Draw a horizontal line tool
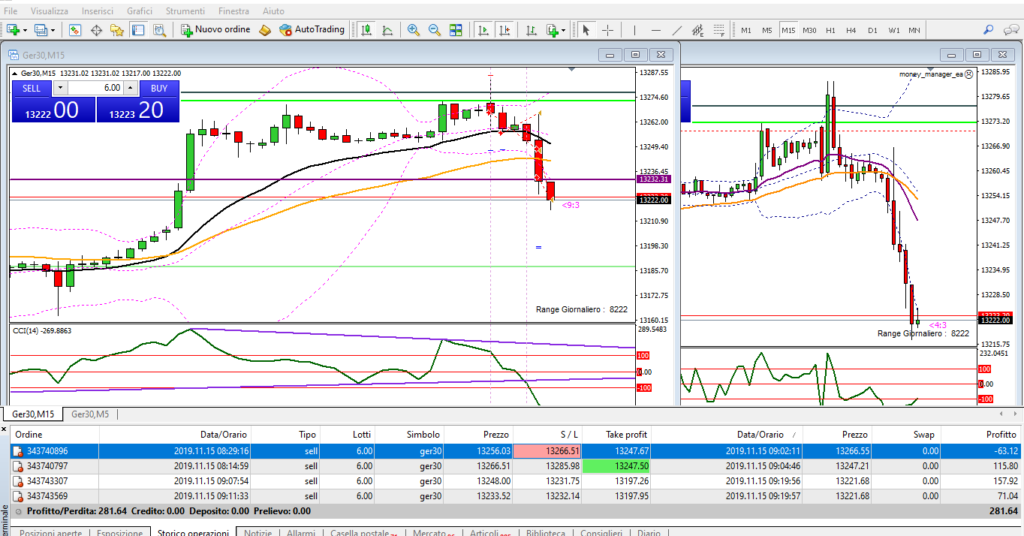 point(656,30)
